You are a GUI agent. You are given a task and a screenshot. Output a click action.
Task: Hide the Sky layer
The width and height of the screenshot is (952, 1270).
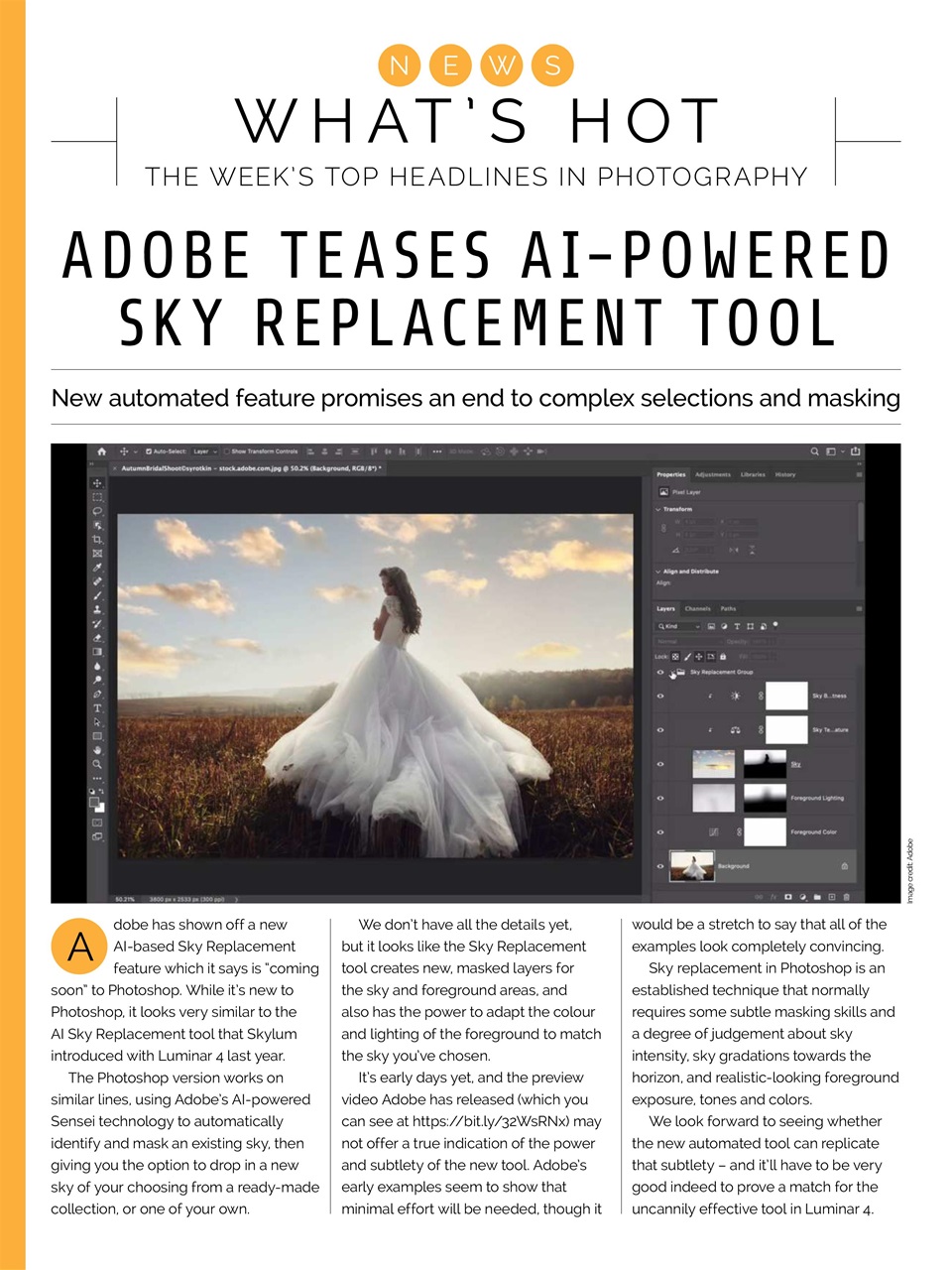pos(660,763)
